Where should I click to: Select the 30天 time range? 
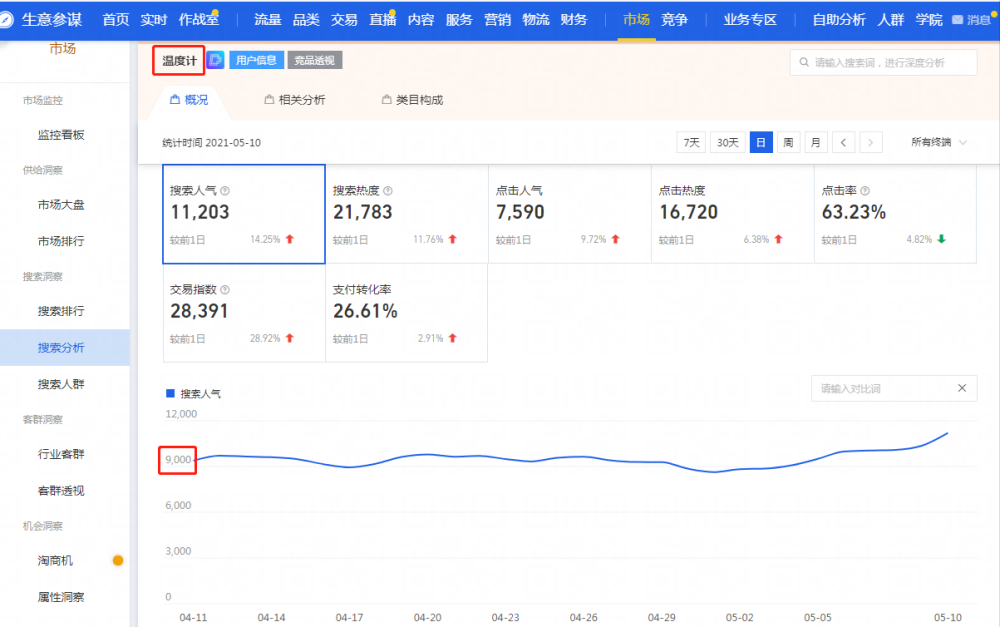pos(728,142)
